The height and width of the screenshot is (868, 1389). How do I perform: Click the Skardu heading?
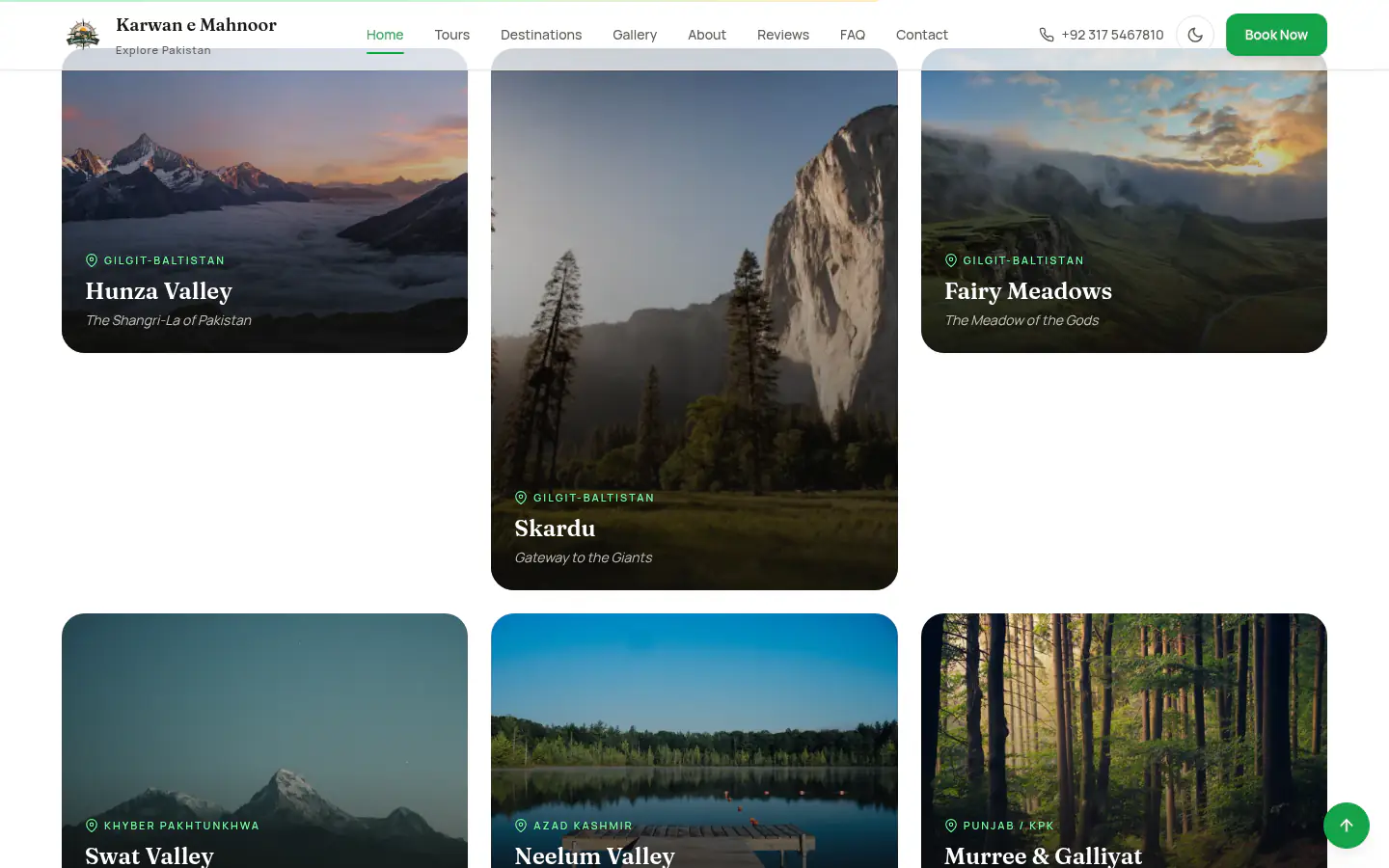pyautogui.click(x=555, y=529)
